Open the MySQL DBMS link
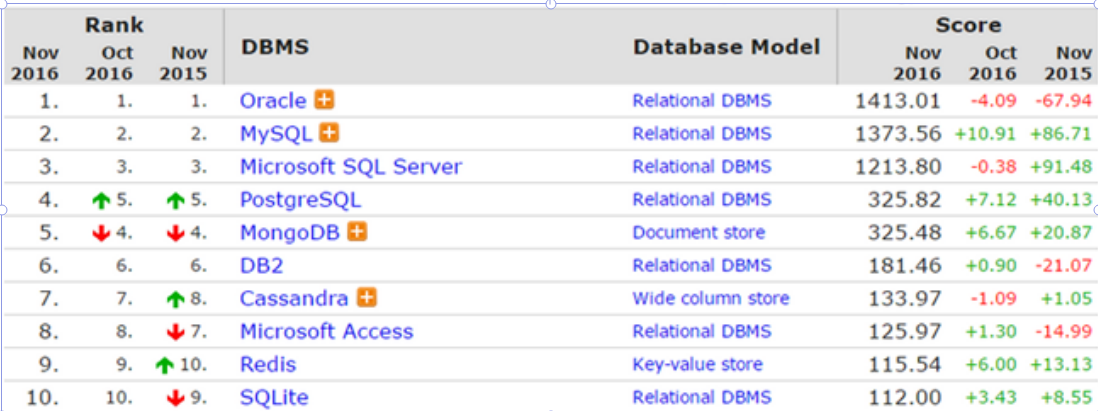The width and height of the screenshot is (1098, 411). [x=276, y=134]
